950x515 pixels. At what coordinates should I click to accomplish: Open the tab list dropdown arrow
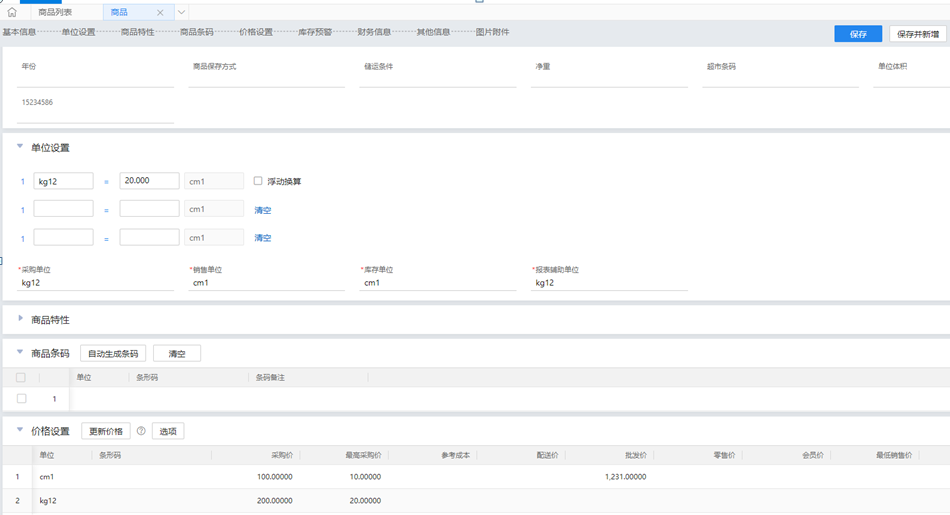tap(182, 12)
